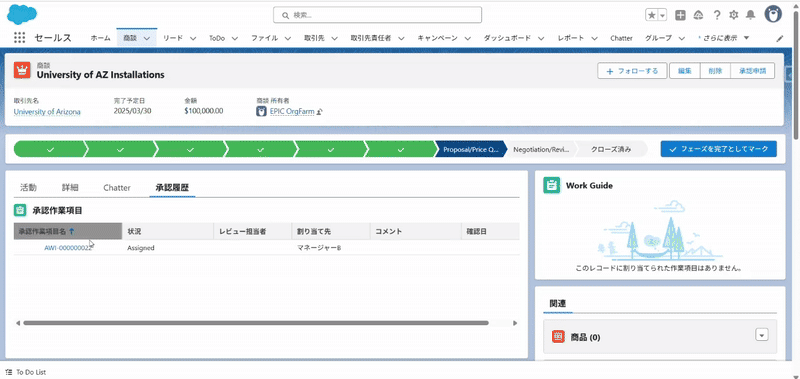Screen dimensions: 800x379
Task: Click the Work Guide icon
Action: tap(551, 185)
